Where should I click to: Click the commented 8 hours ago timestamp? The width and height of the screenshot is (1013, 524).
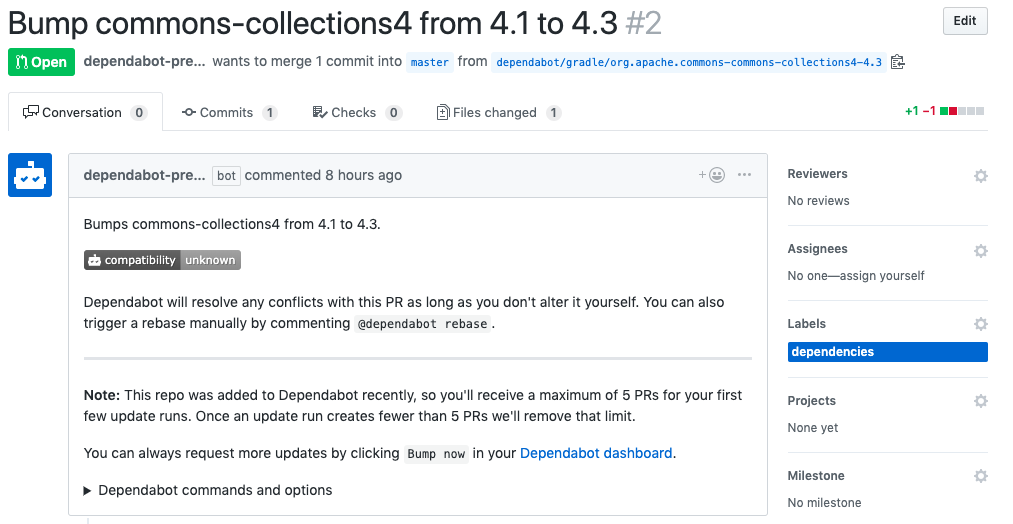[323, 175]
